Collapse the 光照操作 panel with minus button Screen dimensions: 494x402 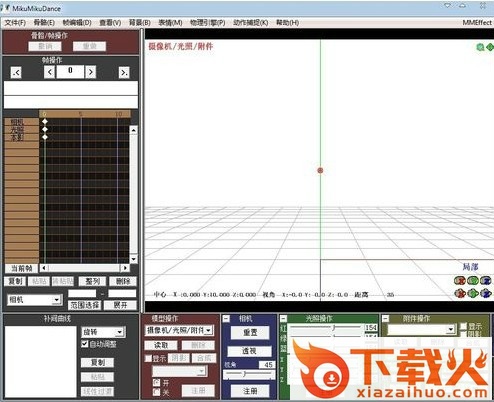pos(283,319)
